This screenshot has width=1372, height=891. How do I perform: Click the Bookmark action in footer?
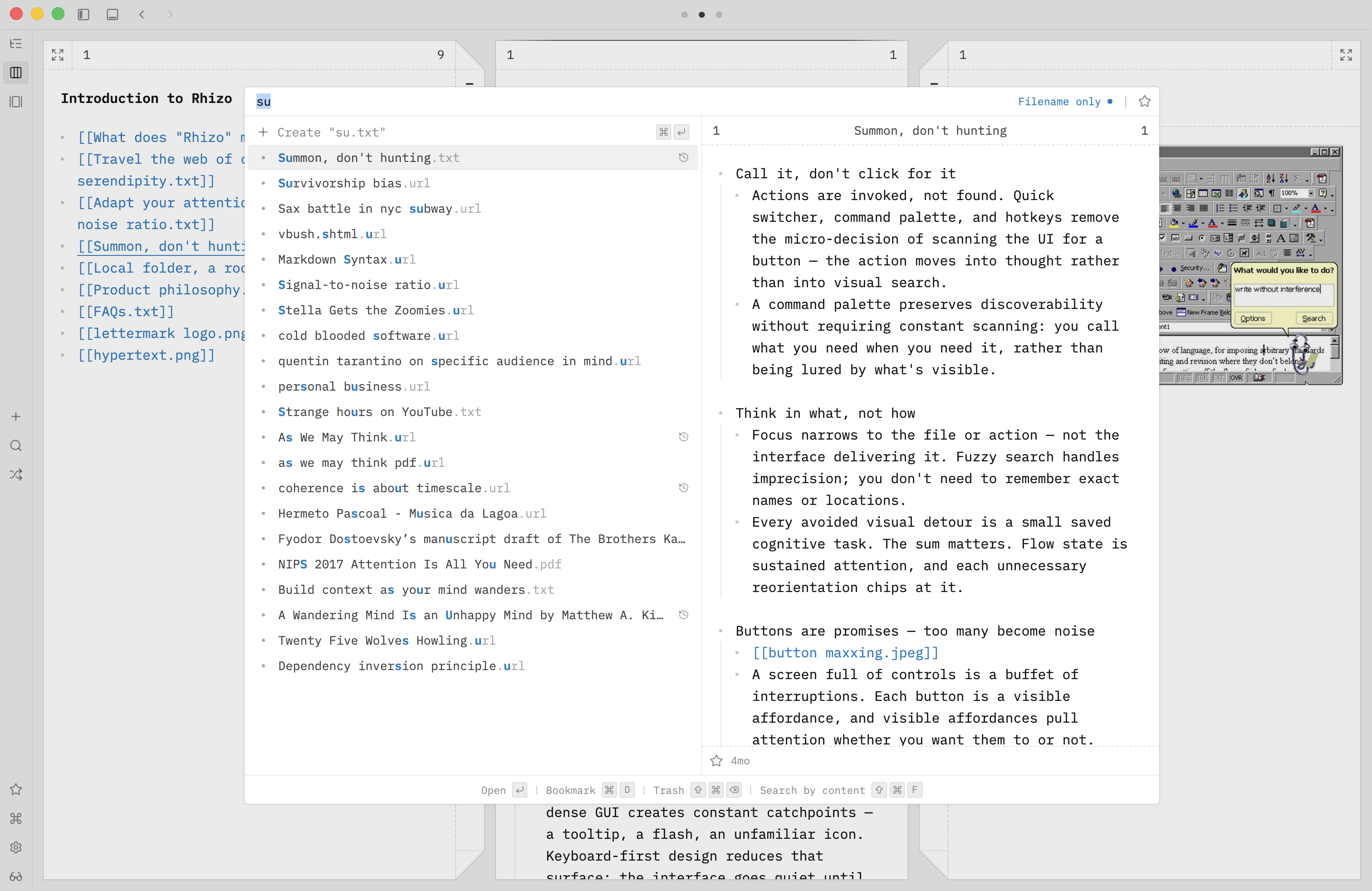click(x=590, y=790)
